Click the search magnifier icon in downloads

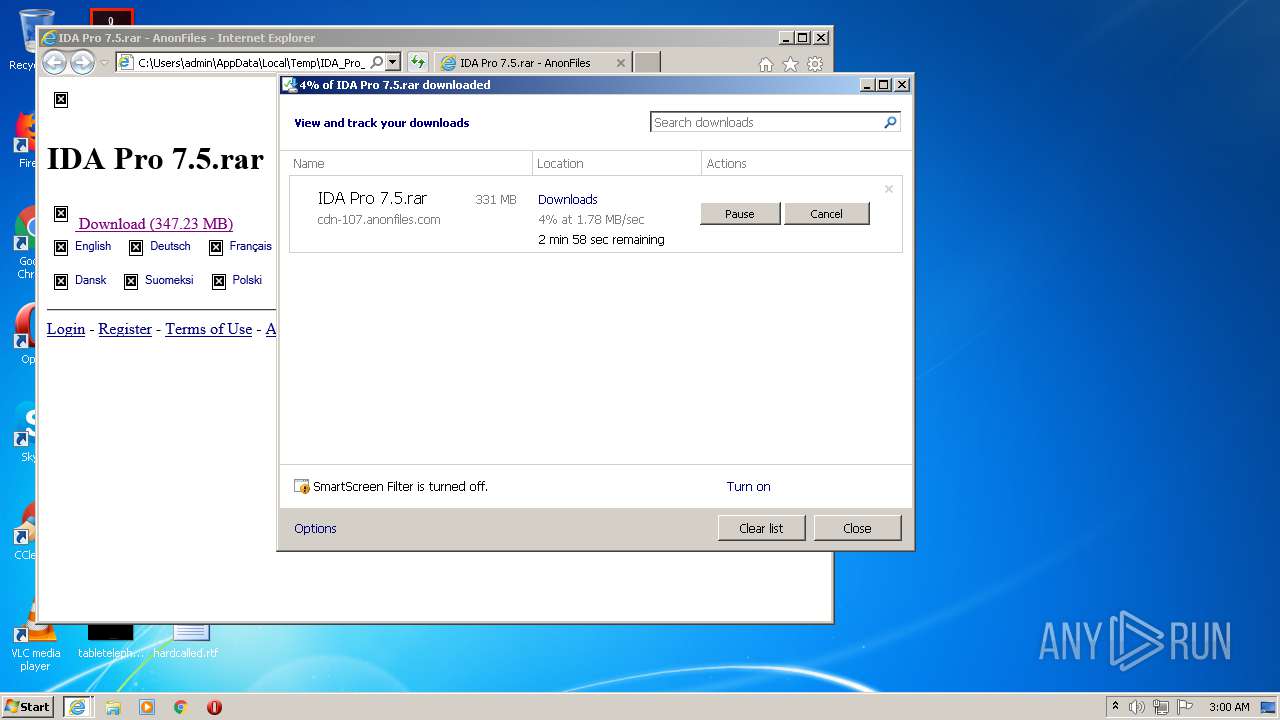(890, 122)
